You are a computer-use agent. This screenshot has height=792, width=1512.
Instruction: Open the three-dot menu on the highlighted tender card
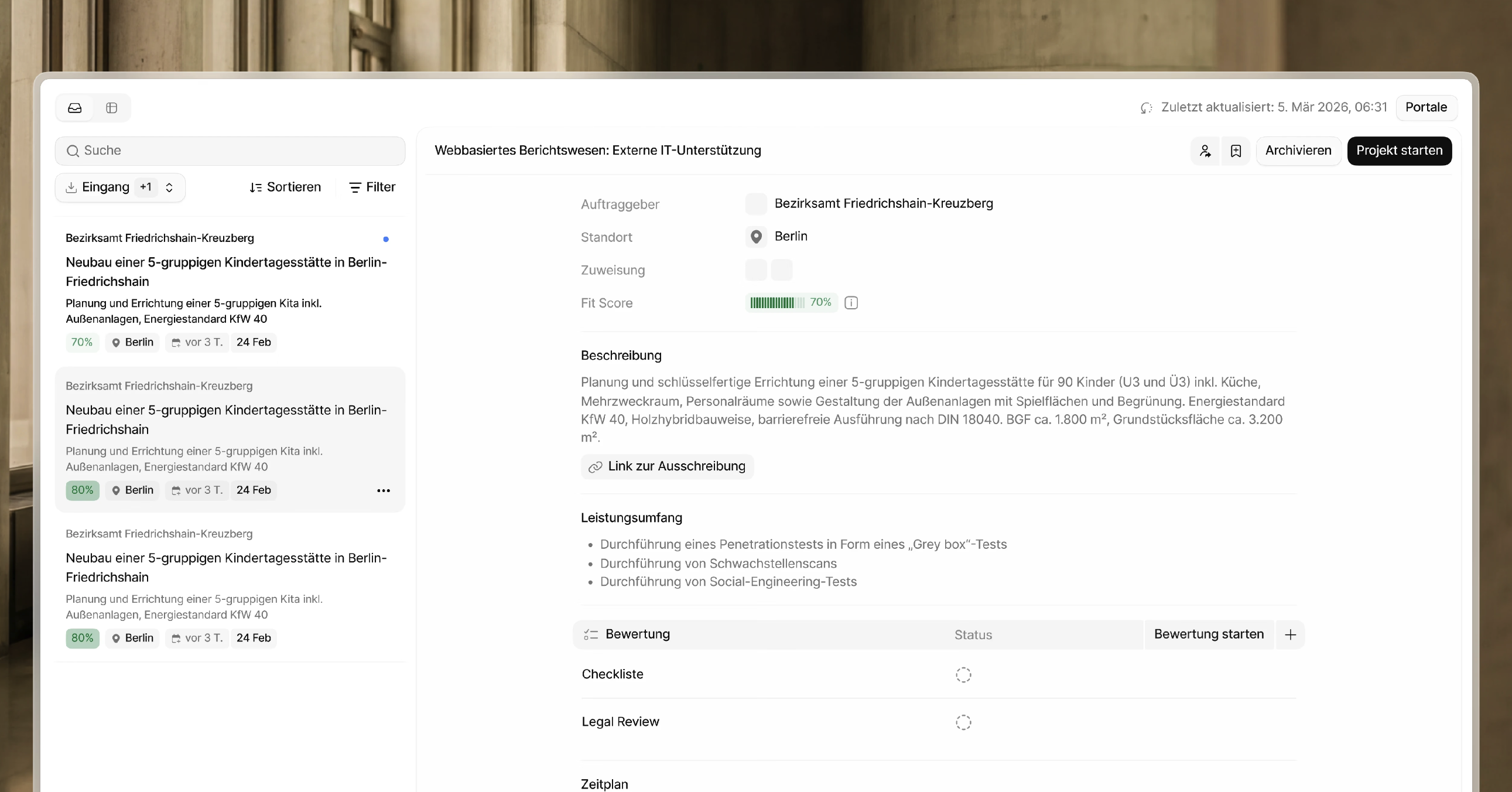point(384,490)
